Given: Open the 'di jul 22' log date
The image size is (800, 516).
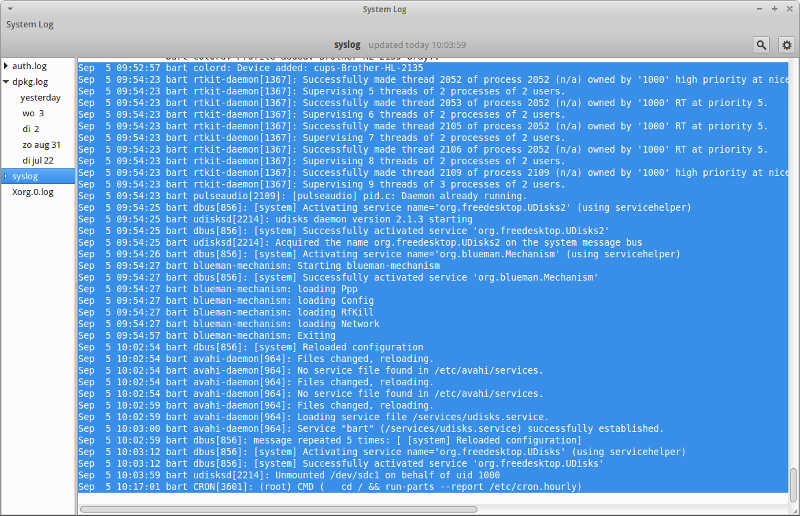Looking at the screenshot, I should 38,161.
